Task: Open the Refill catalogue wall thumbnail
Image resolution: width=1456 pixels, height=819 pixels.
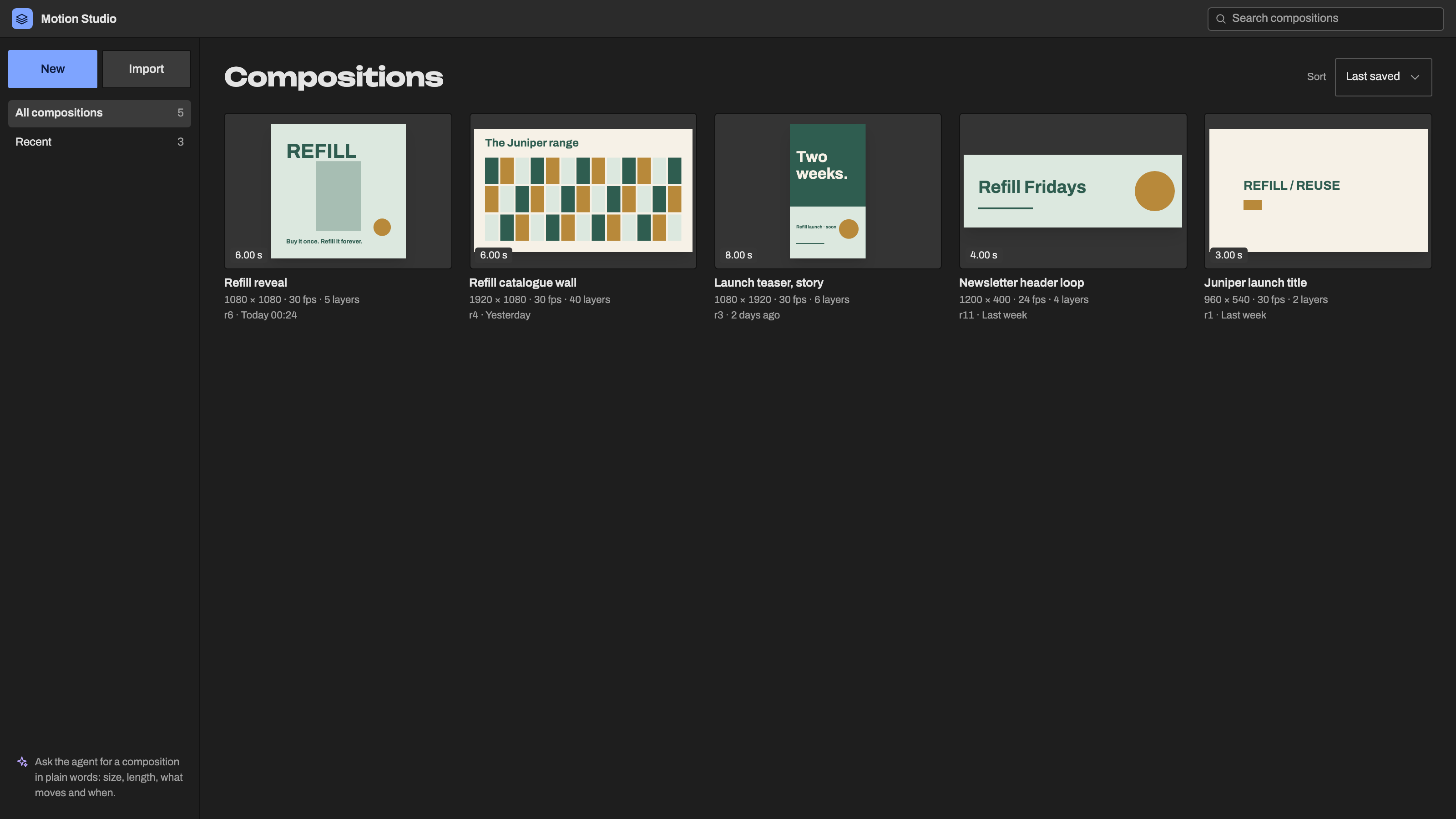Action: [x=583, y=191]
